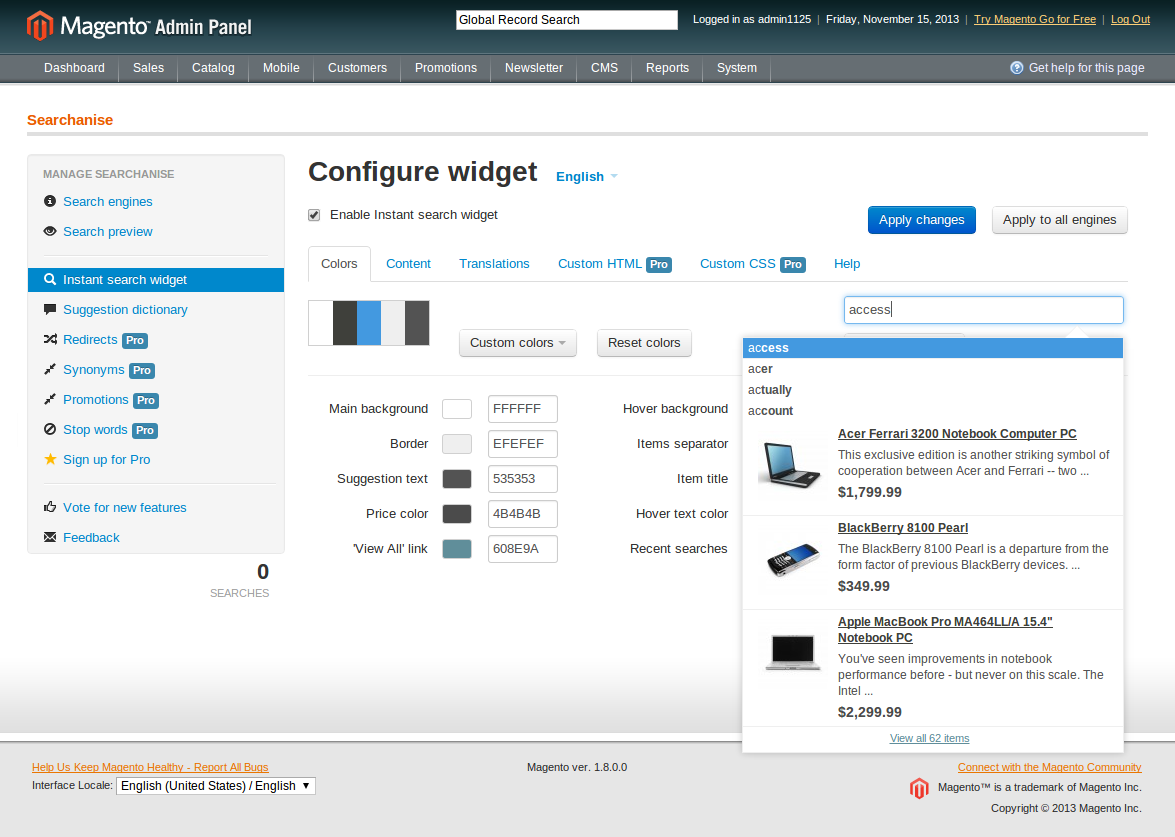Click the thumbs-up icon for Vote for new features
The height and width of the screenshot is (837, 1175).
pos(50,507)
